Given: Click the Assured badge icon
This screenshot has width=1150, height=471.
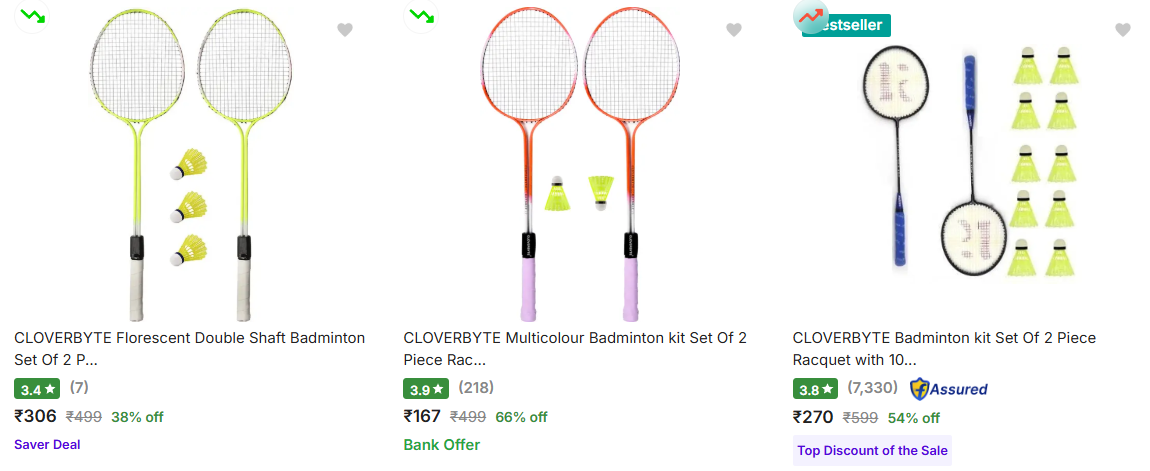Looking at the screenshot, I should pyautogui.click(x=948, y=389).
